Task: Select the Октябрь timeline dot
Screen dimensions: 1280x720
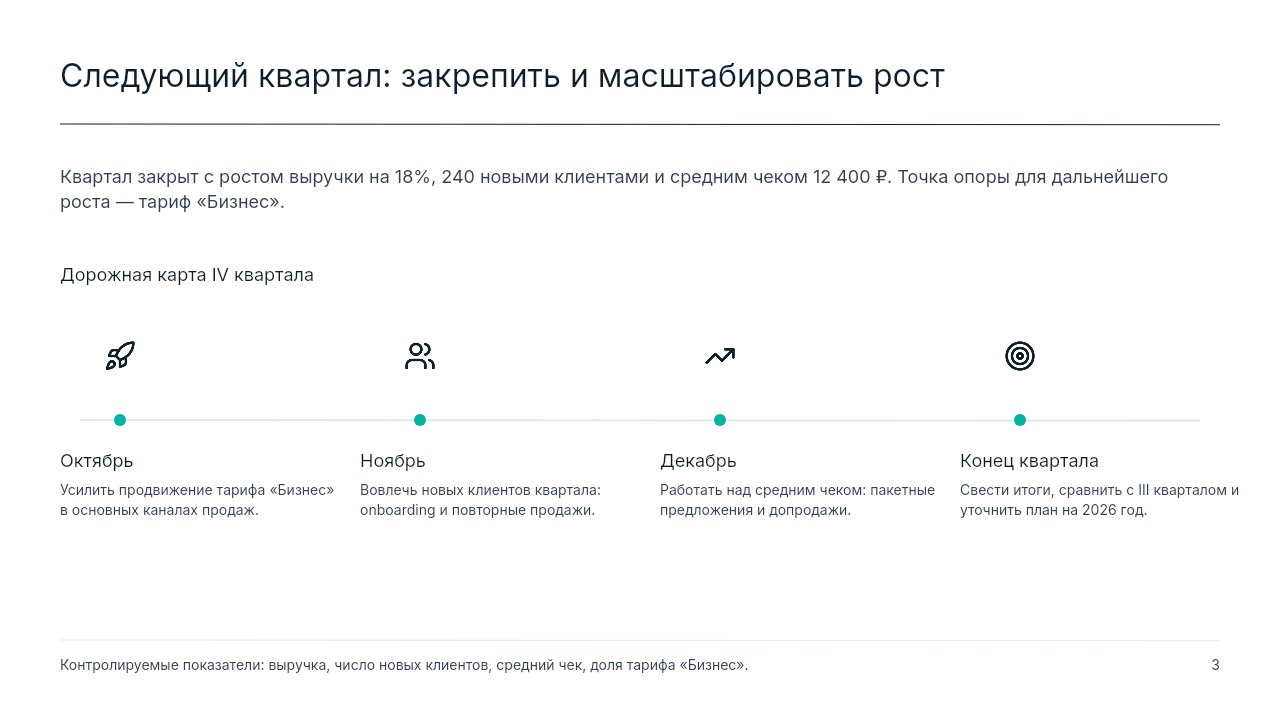Action: click(120, 420)
